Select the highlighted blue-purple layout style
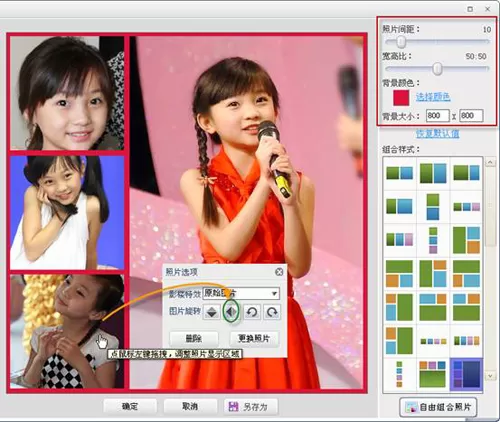500x422 pixels. tap(466, 374)
